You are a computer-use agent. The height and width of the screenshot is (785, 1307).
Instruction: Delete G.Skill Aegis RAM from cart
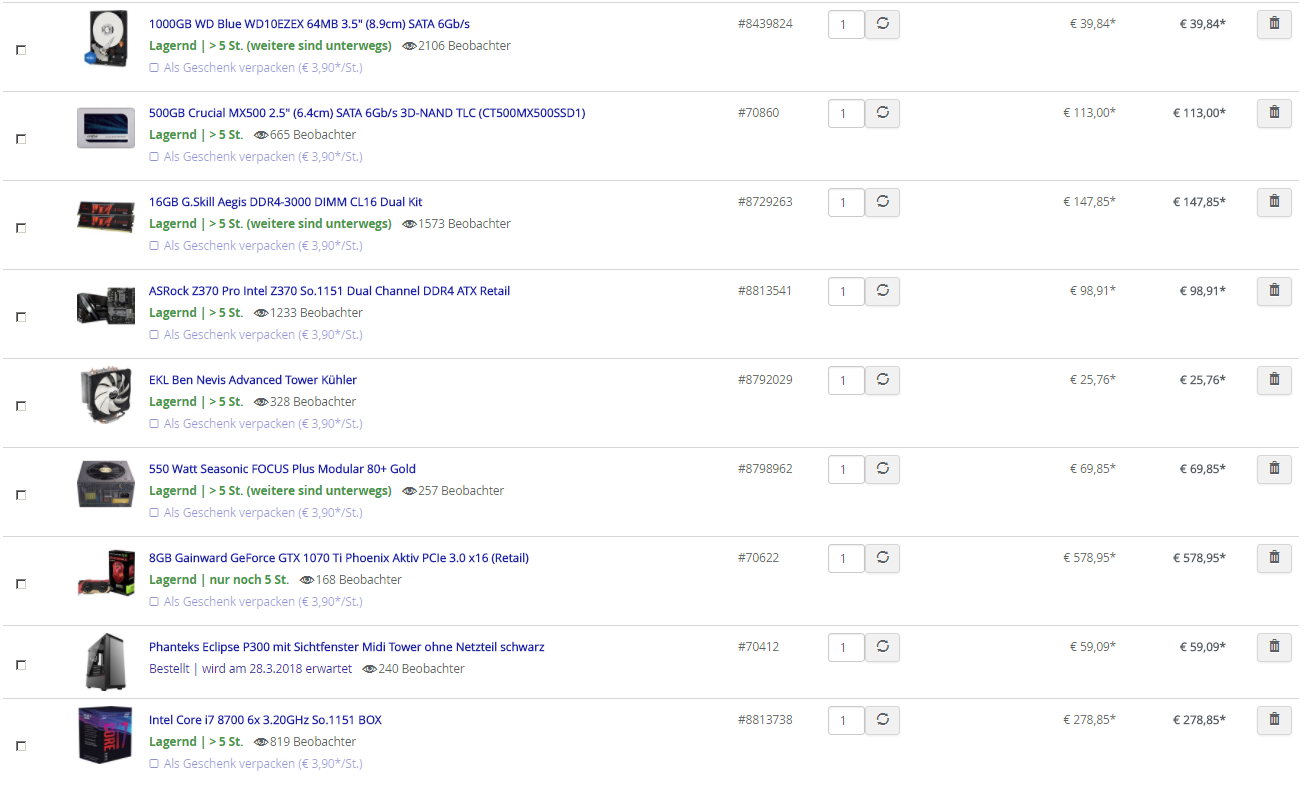1274,202
